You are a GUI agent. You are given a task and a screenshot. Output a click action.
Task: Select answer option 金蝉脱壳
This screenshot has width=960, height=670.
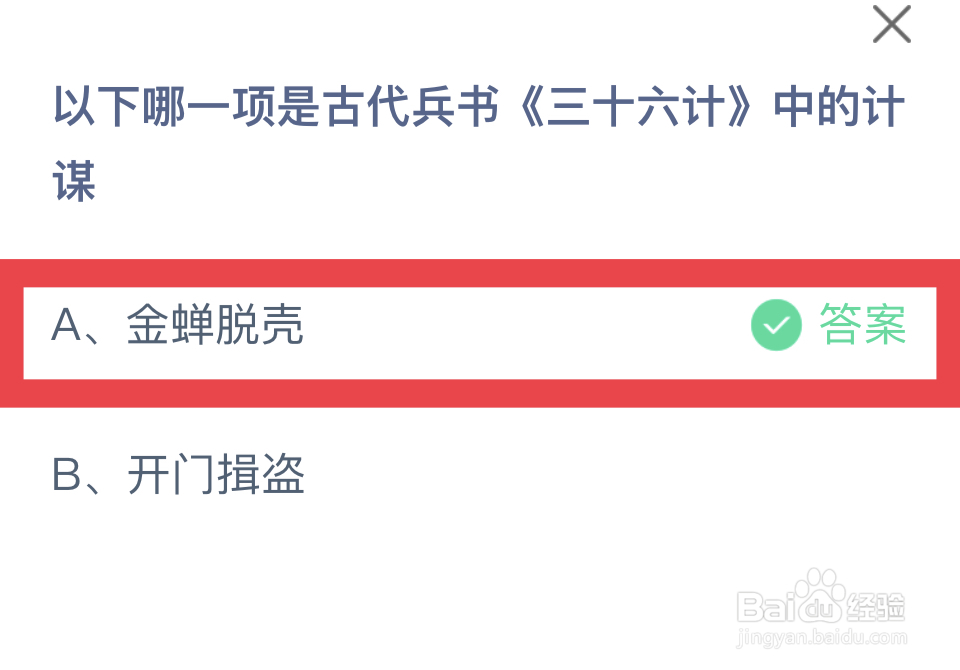coord(215,326)
